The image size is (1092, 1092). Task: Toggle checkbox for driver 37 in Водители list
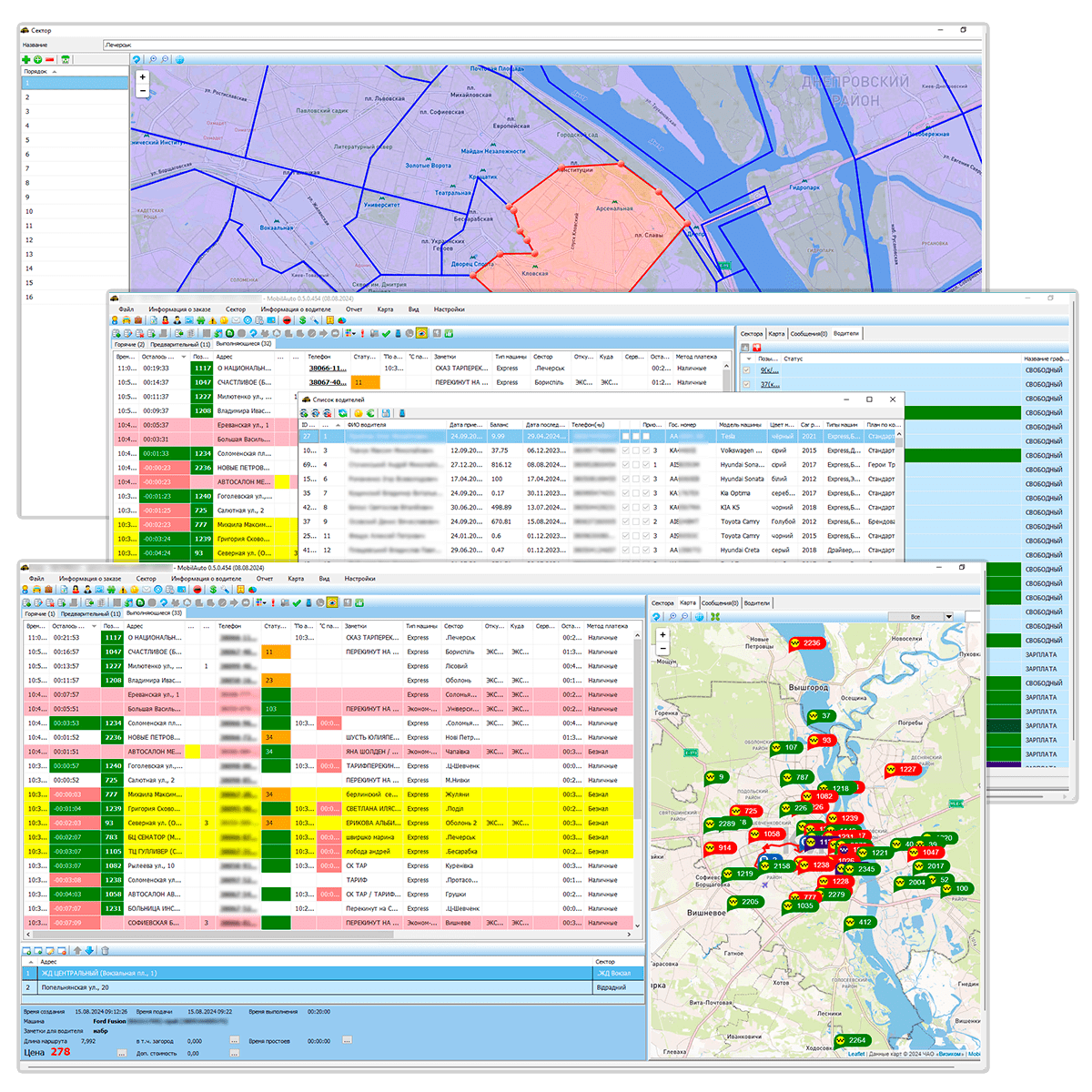pos(747,384)
